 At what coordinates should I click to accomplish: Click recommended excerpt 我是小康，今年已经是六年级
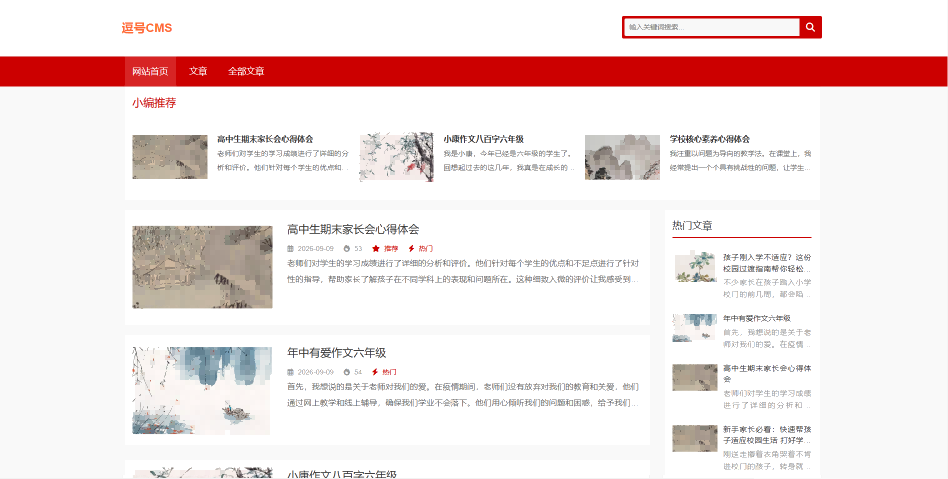[x=509, y=161]
